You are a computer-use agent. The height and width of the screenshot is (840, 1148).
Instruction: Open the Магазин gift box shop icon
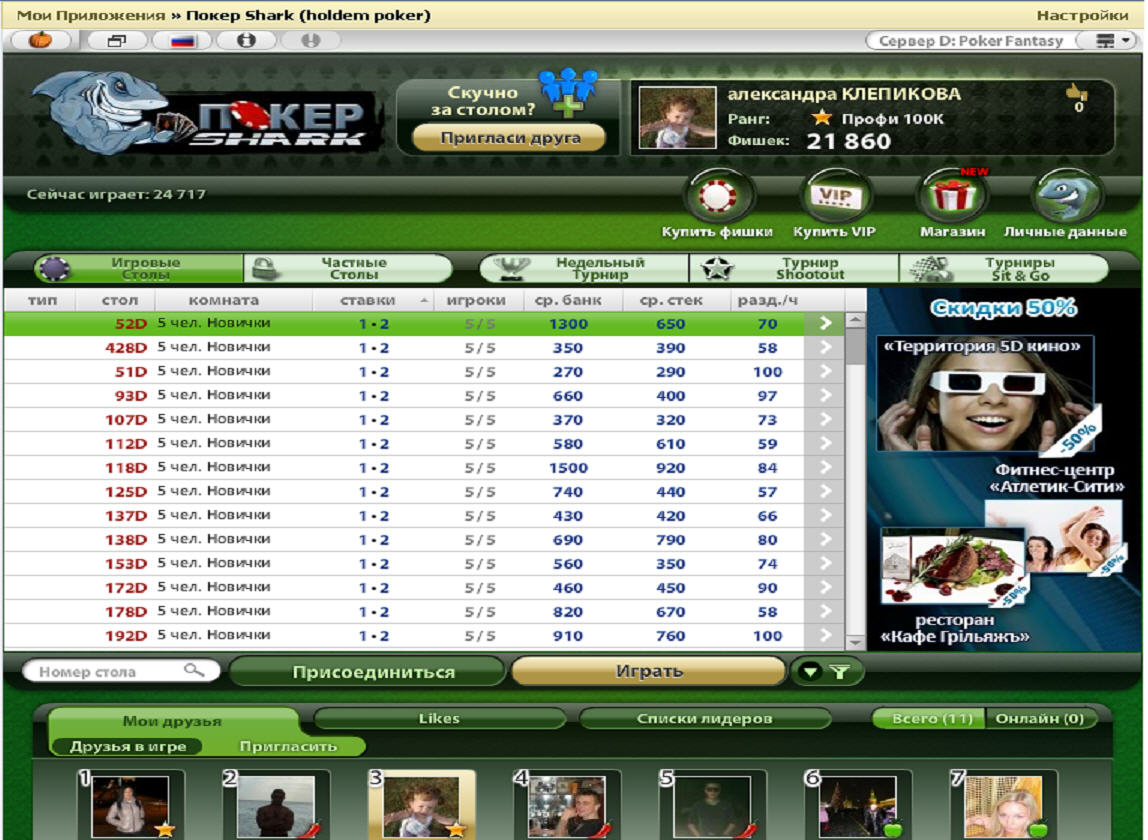pos(951,197)
